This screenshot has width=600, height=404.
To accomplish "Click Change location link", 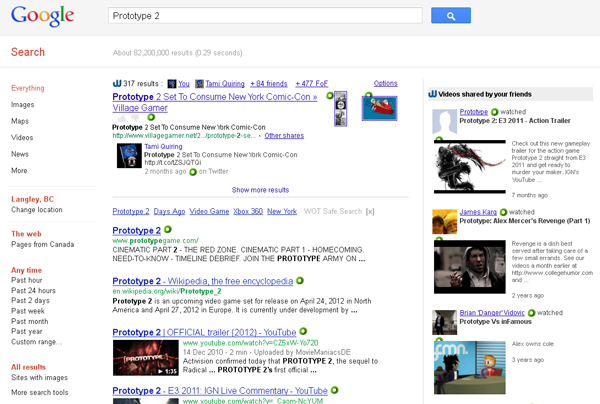I will 37,210.
